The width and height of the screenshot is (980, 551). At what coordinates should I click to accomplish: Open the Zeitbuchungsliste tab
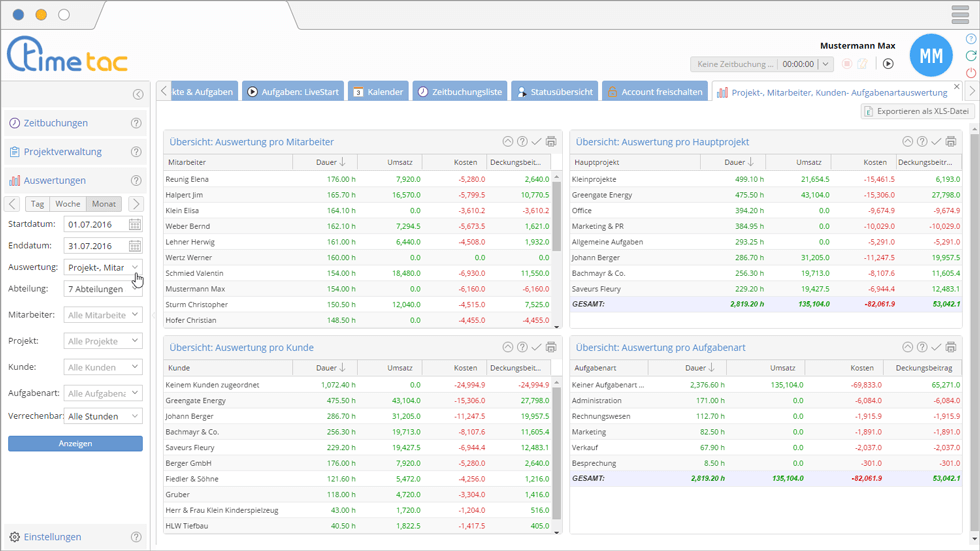click(x=459, y=92)
